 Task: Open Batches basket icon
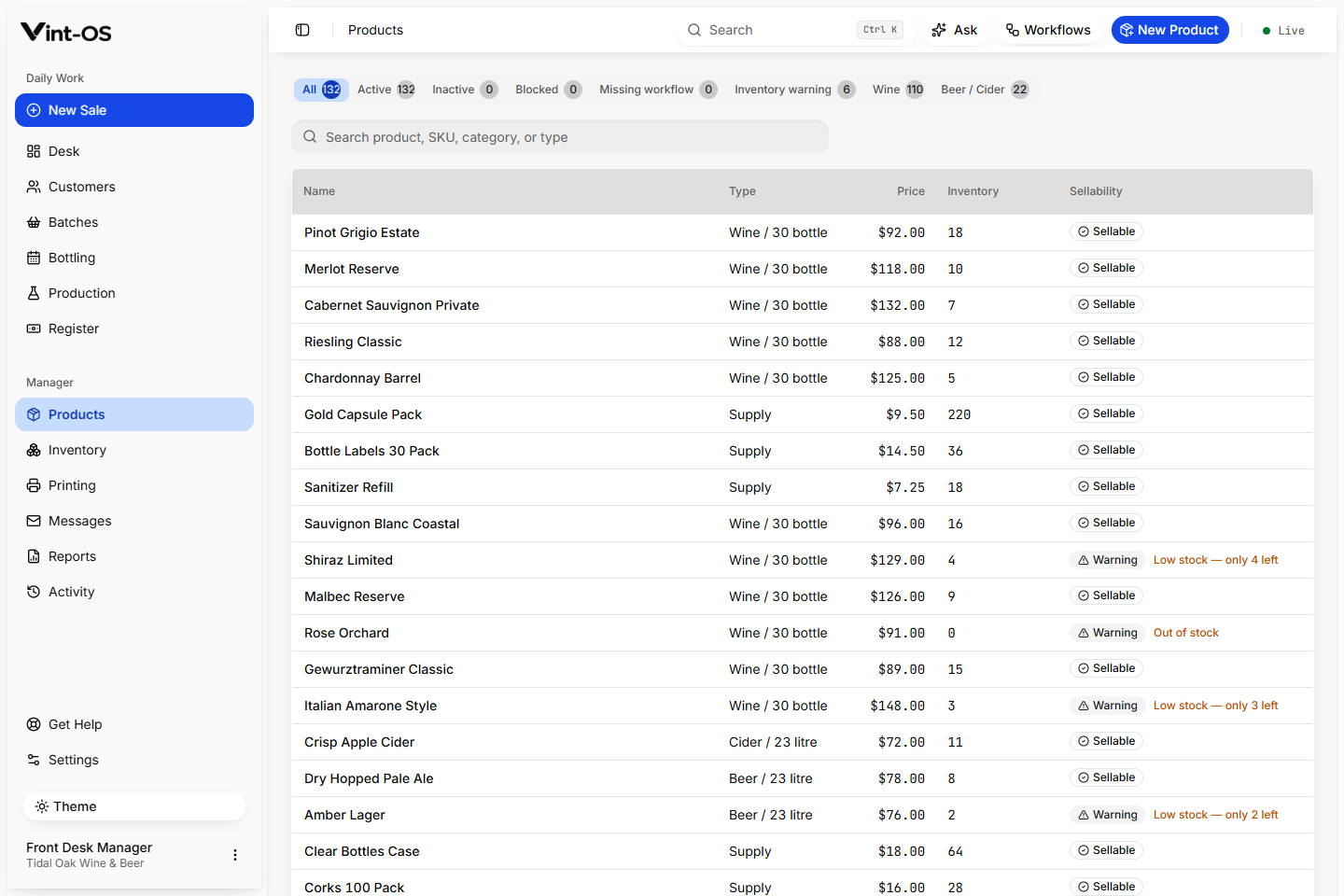pyautogui.click(x=34, y=222)
